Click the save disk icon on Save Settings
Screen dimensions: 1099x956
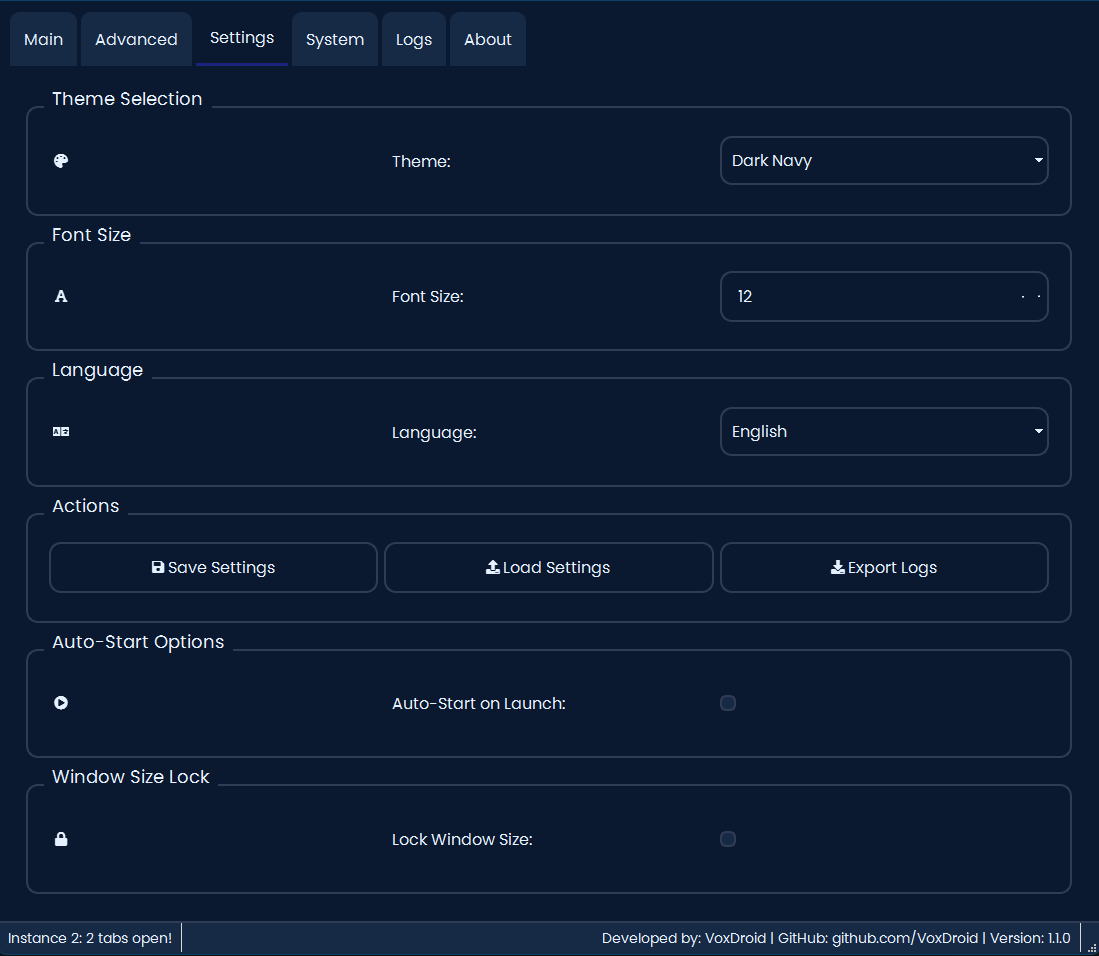(x=158, y=567)
